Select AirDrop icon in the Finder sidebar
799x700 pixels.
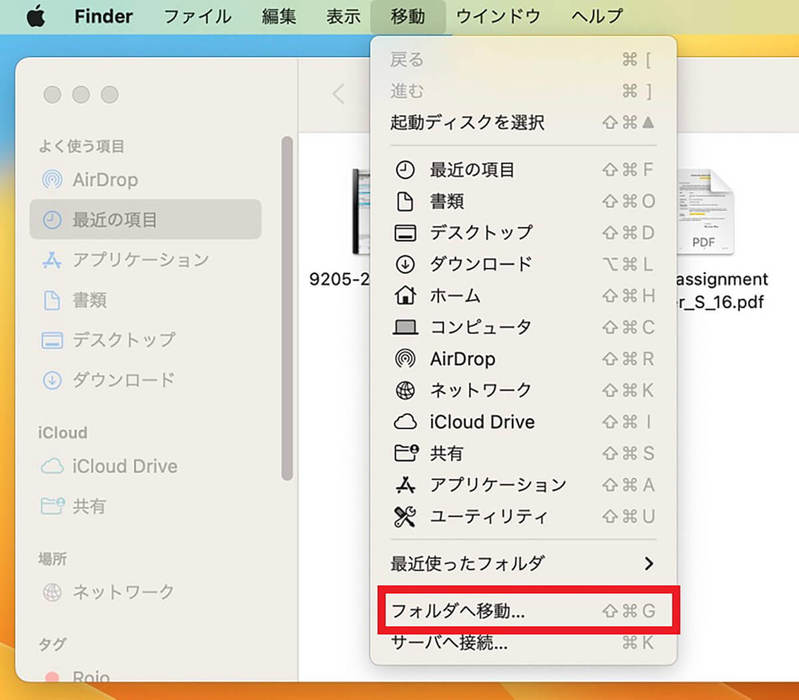coord(52,179)
